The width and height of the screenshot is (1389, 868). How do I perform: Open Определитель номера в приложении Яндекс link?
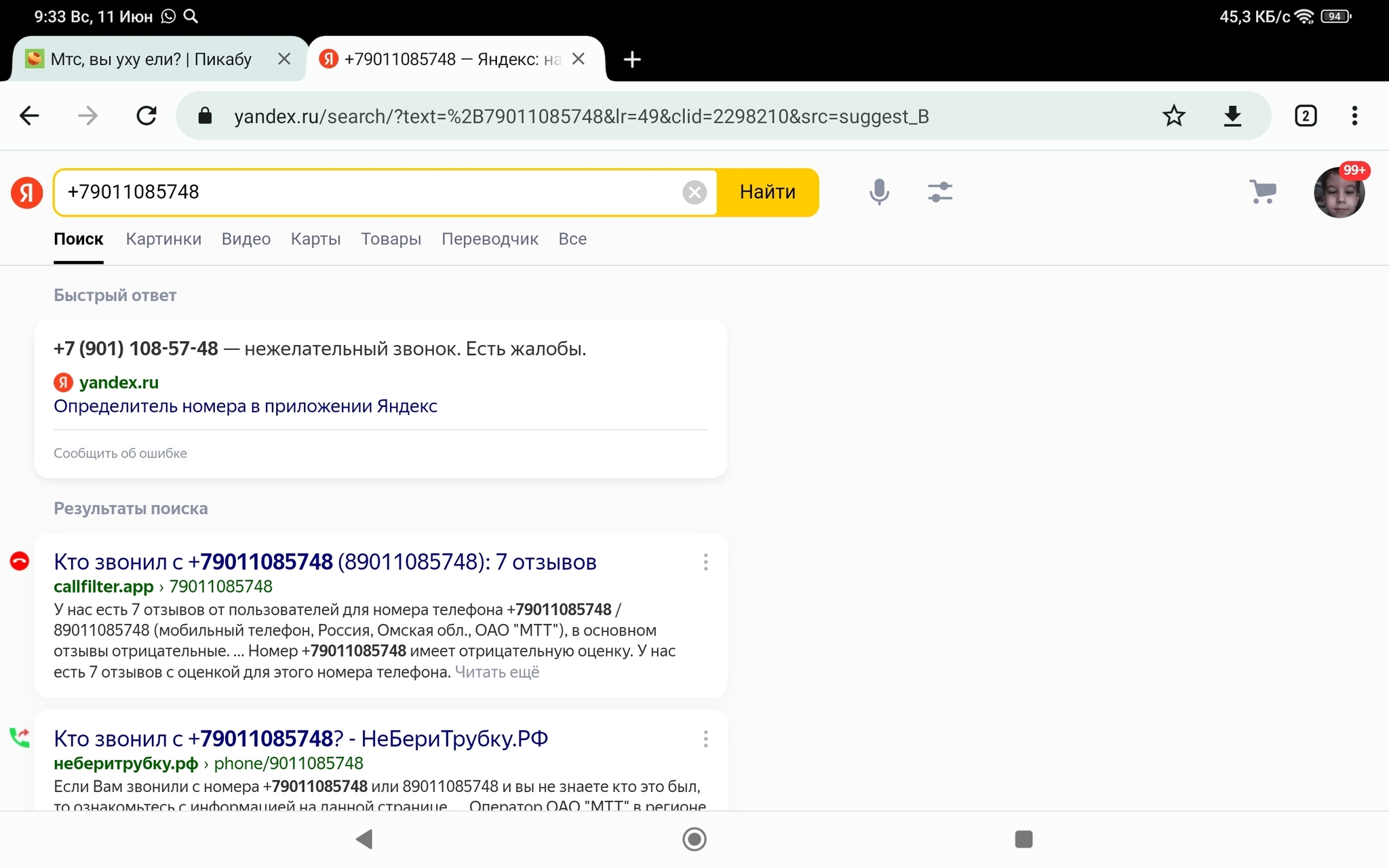point(246,406)
